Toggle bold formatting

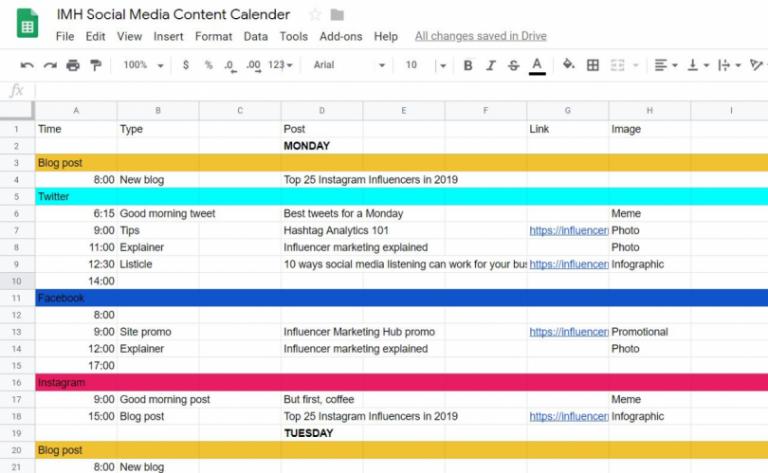point(467,65)
